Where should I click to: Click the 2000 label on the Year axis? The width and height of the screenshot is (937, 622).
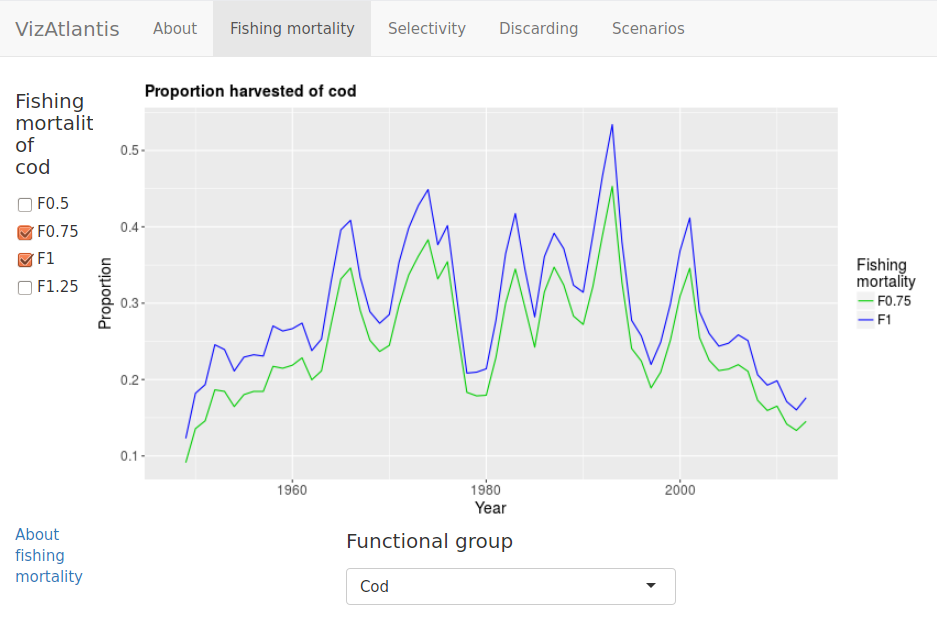tap(679, 490)
